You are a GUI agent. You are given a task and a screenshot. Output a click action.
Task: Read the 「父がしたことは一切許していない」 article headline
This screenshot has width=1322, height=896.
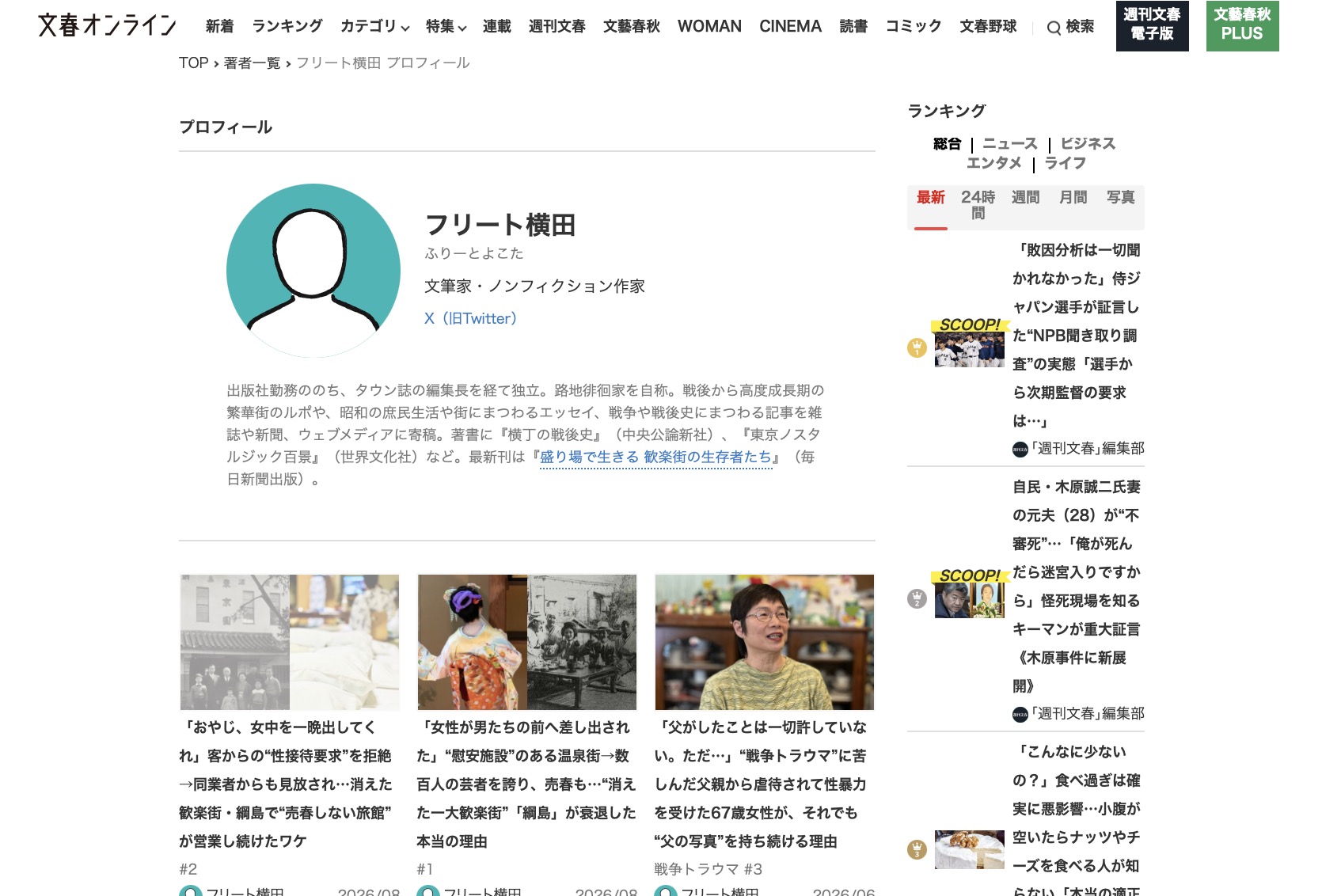pyautogui.click(x=761, y=784)
